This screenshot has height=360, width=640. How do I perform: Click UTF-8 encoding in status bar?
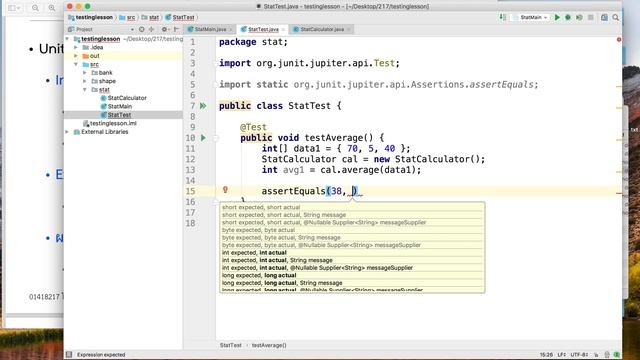(579, 355)
